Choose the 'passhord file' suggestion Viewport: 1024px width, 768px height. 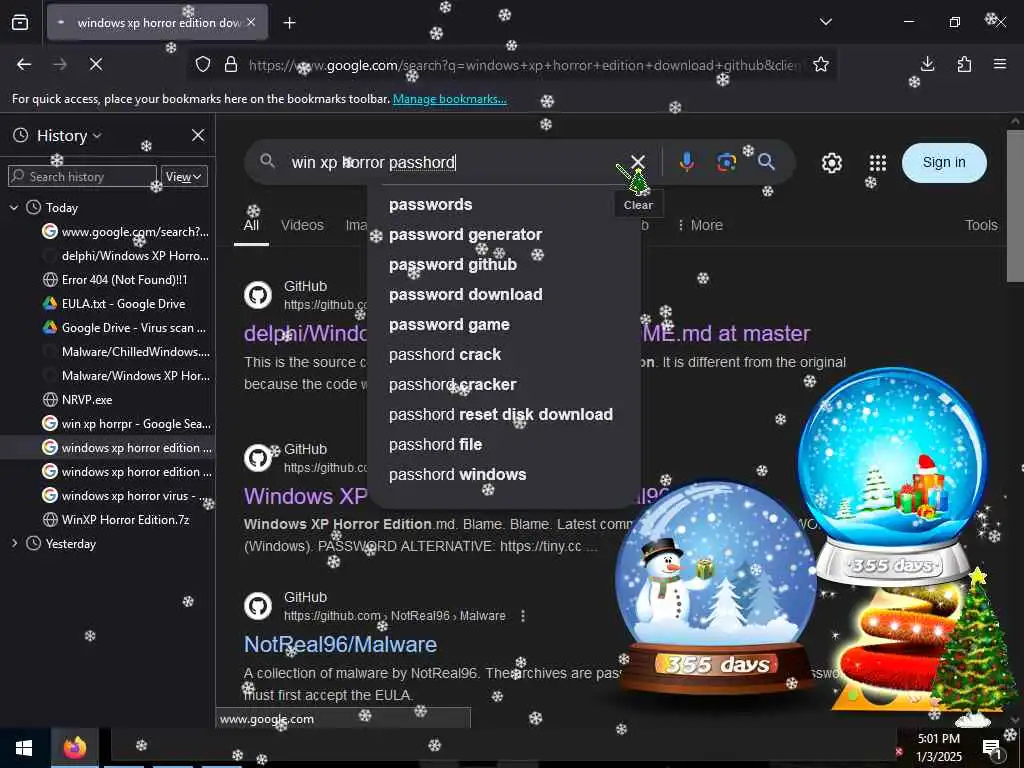click(x=503, y=445)
